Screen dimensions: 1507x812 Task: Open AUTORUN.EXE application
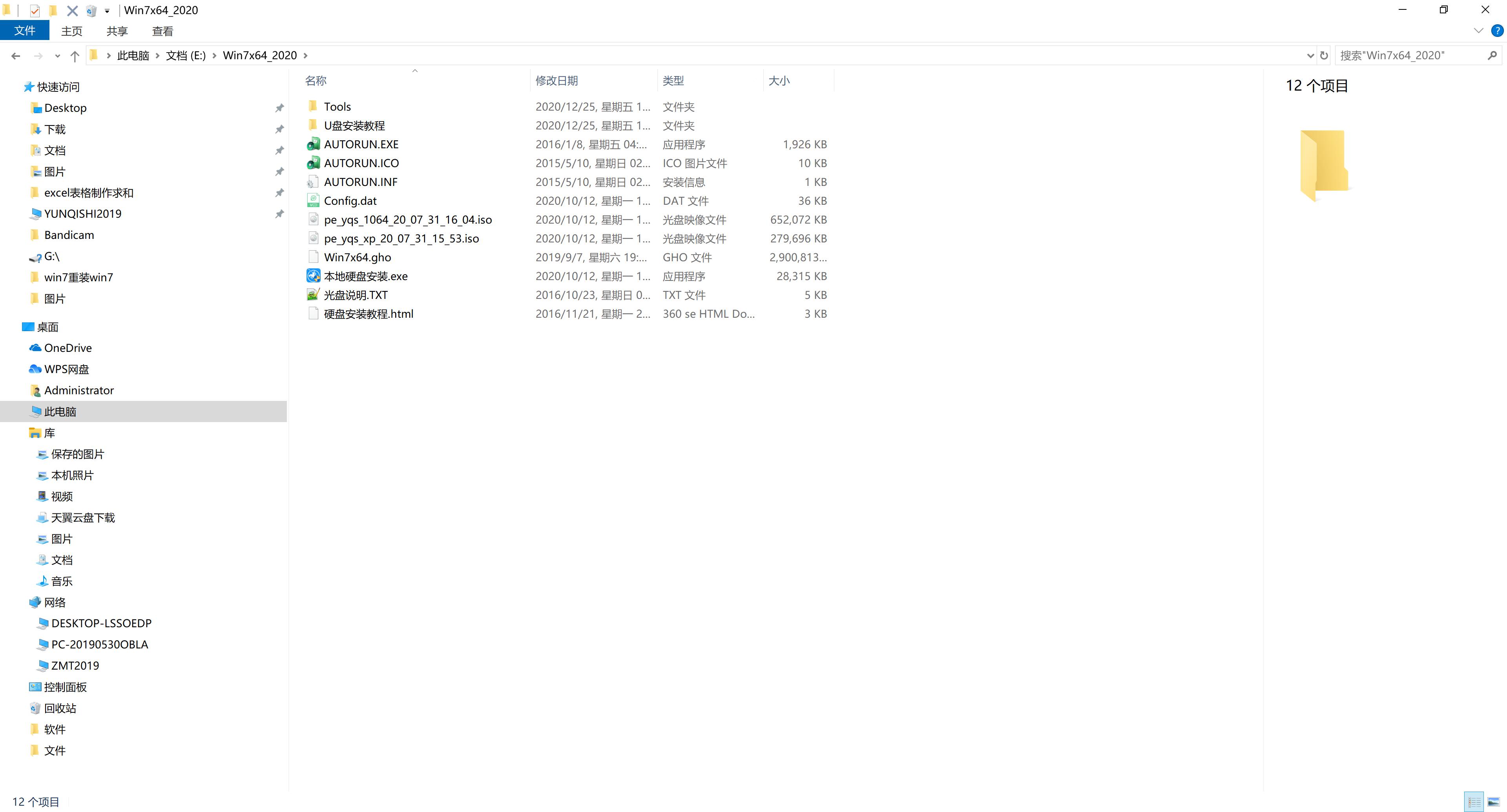point(361,144)
